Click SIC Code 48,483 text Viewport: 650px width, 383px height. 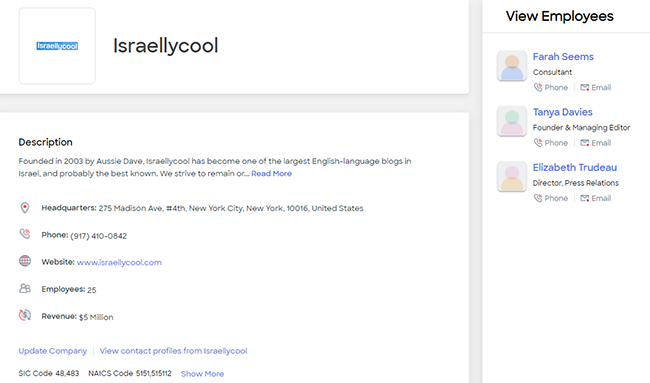49,373
